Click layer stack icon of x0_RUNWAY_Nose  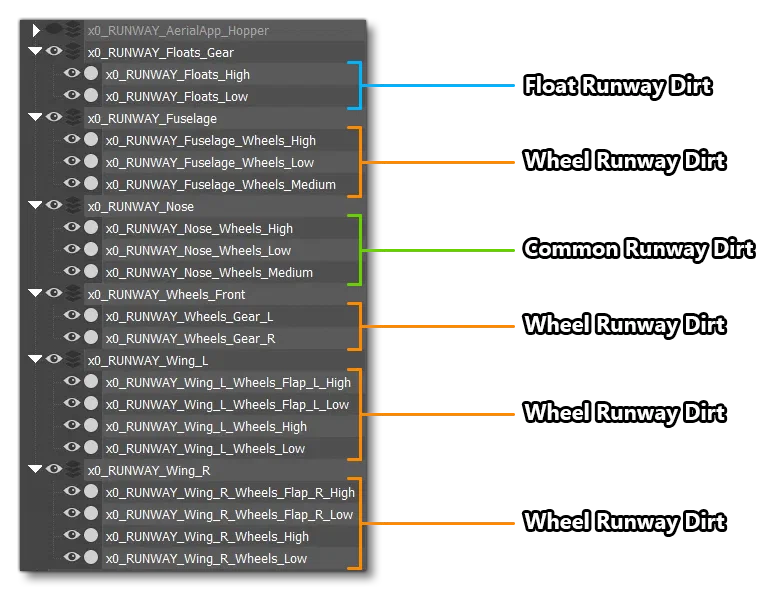click(73, 205)
